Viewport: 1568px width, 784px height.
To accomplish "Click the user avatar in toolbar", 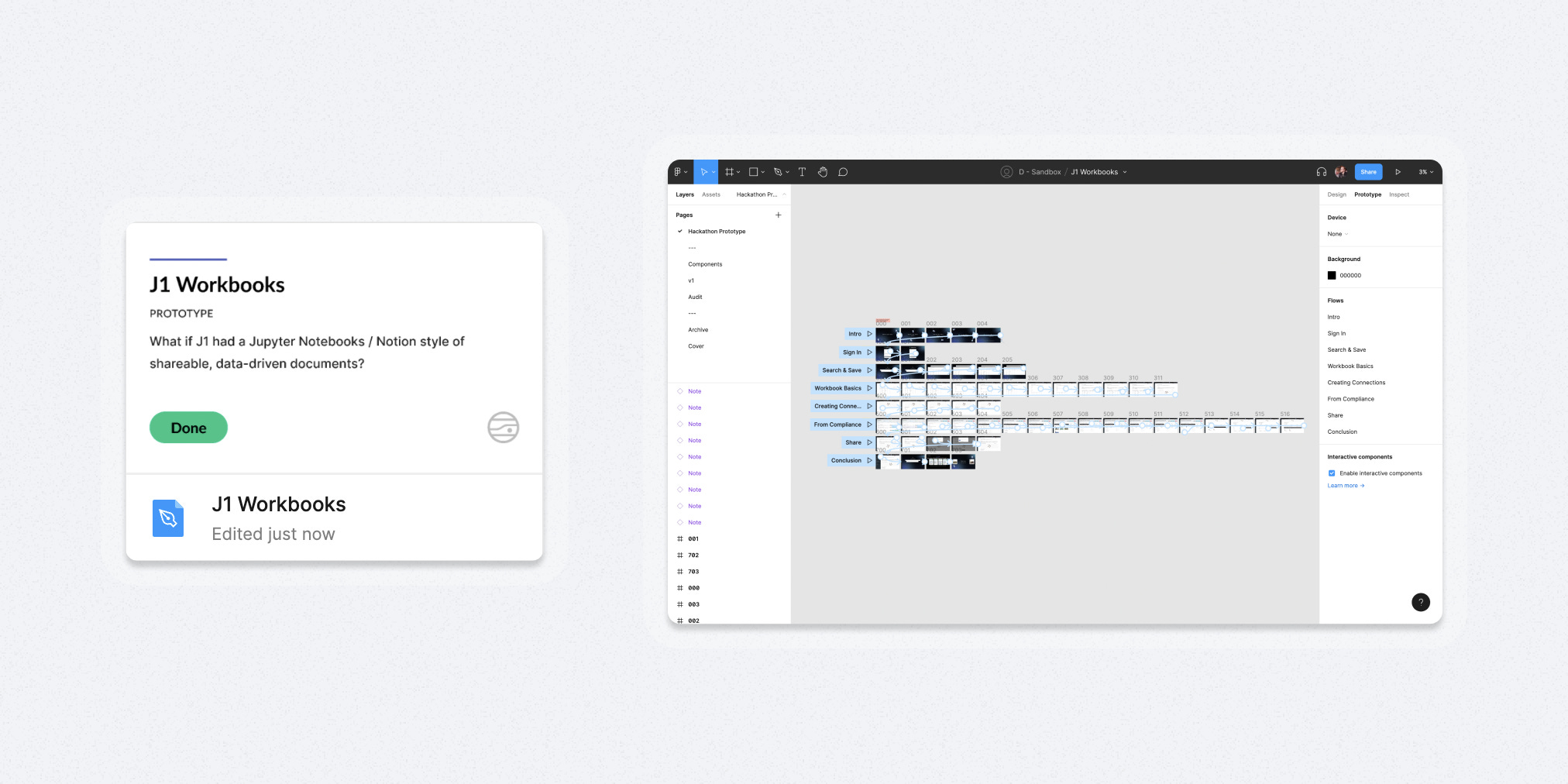I will point(1340,172).
